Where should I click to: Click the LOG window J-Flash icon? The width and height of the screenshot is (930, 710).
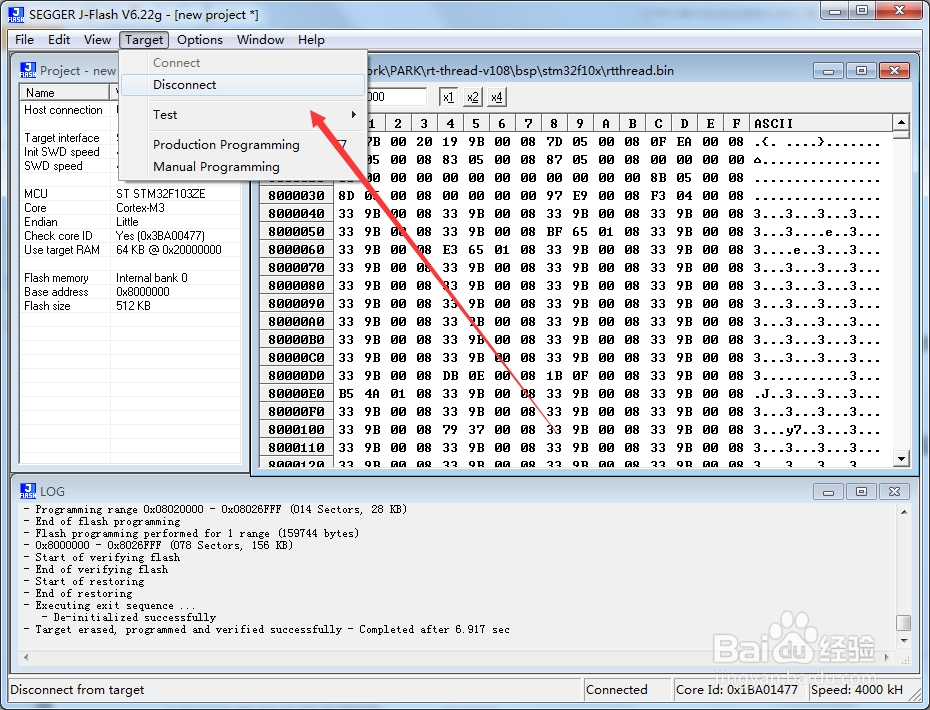[28, 491]
